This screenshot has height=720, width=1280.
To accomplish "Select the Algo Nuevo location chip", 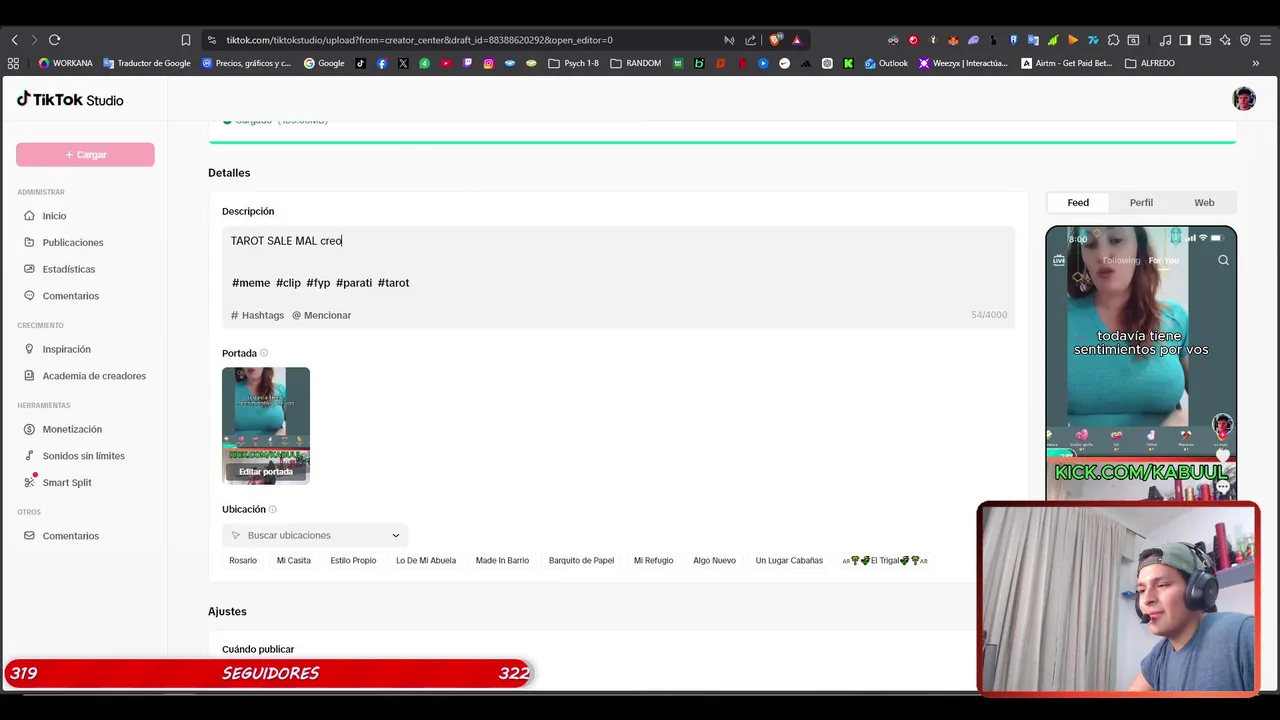I will click(x=714, y=560).
